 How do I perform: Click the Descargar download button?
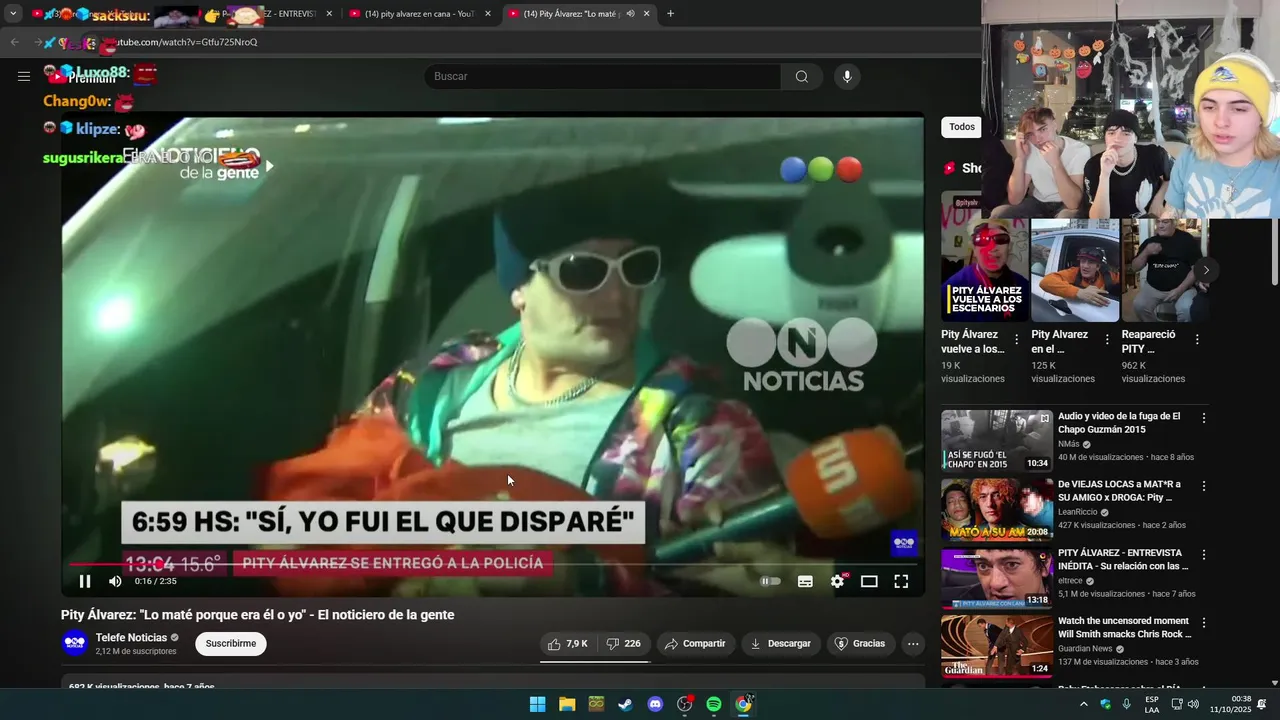click(781, 644)
